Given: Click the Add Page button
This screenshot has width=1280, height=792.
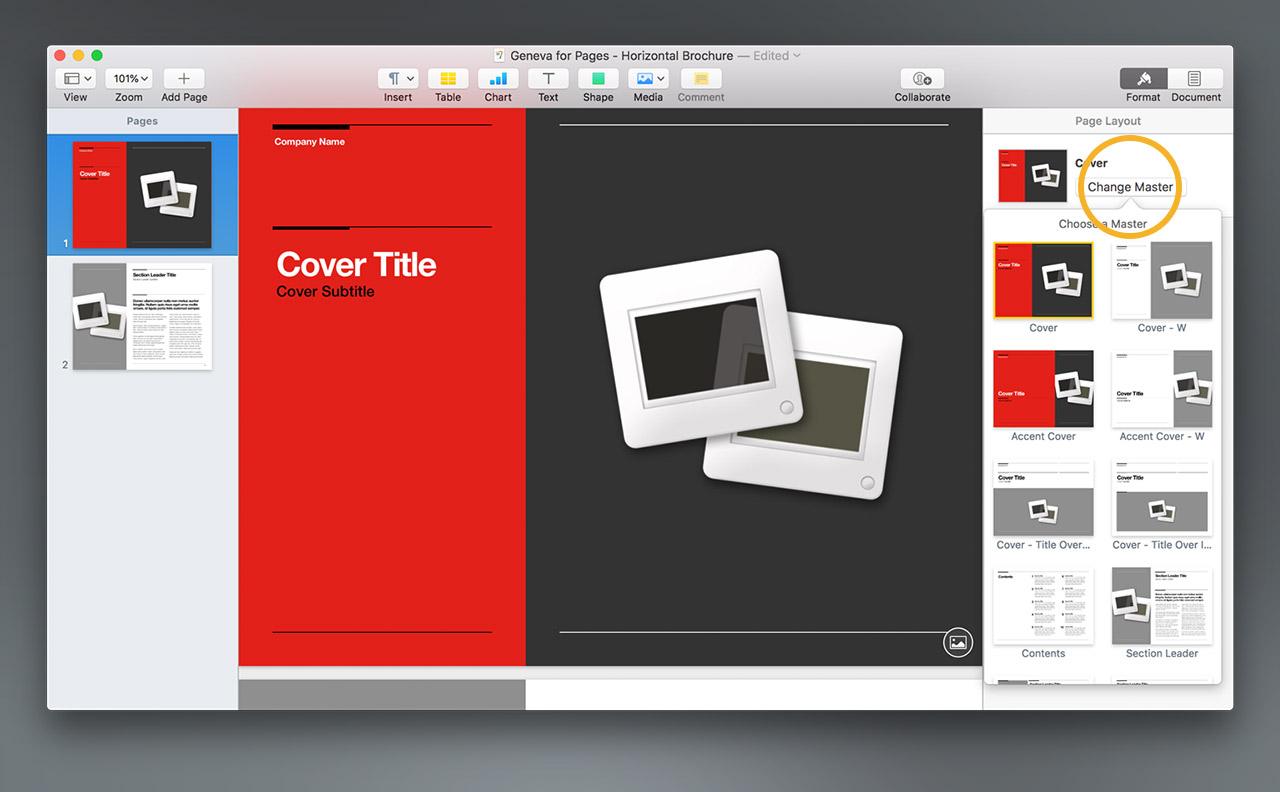Looking at the screenshot, I should click(184, 79).
